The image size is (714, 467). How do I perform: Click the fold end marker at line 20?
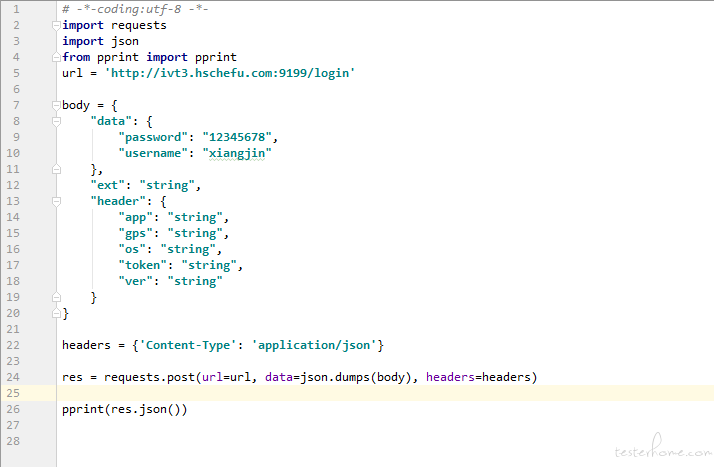pos(56,313)
